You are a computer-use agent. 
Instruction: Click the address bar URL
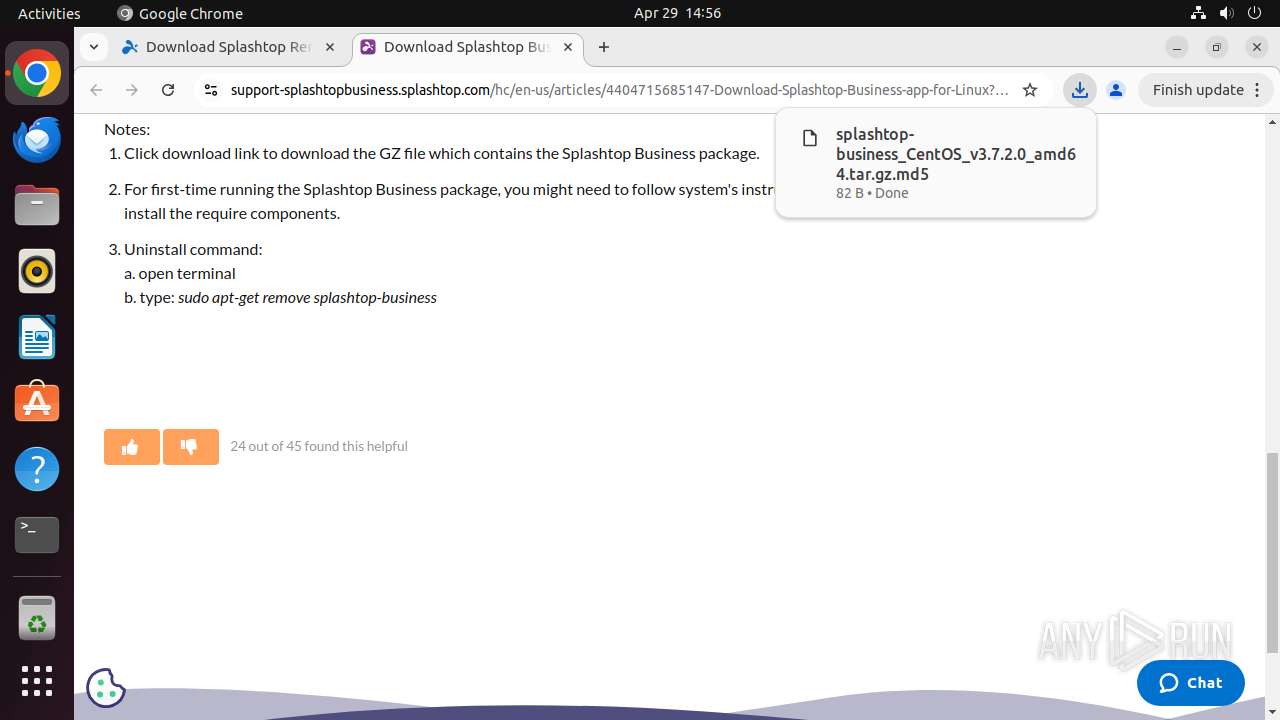point(619,90)
